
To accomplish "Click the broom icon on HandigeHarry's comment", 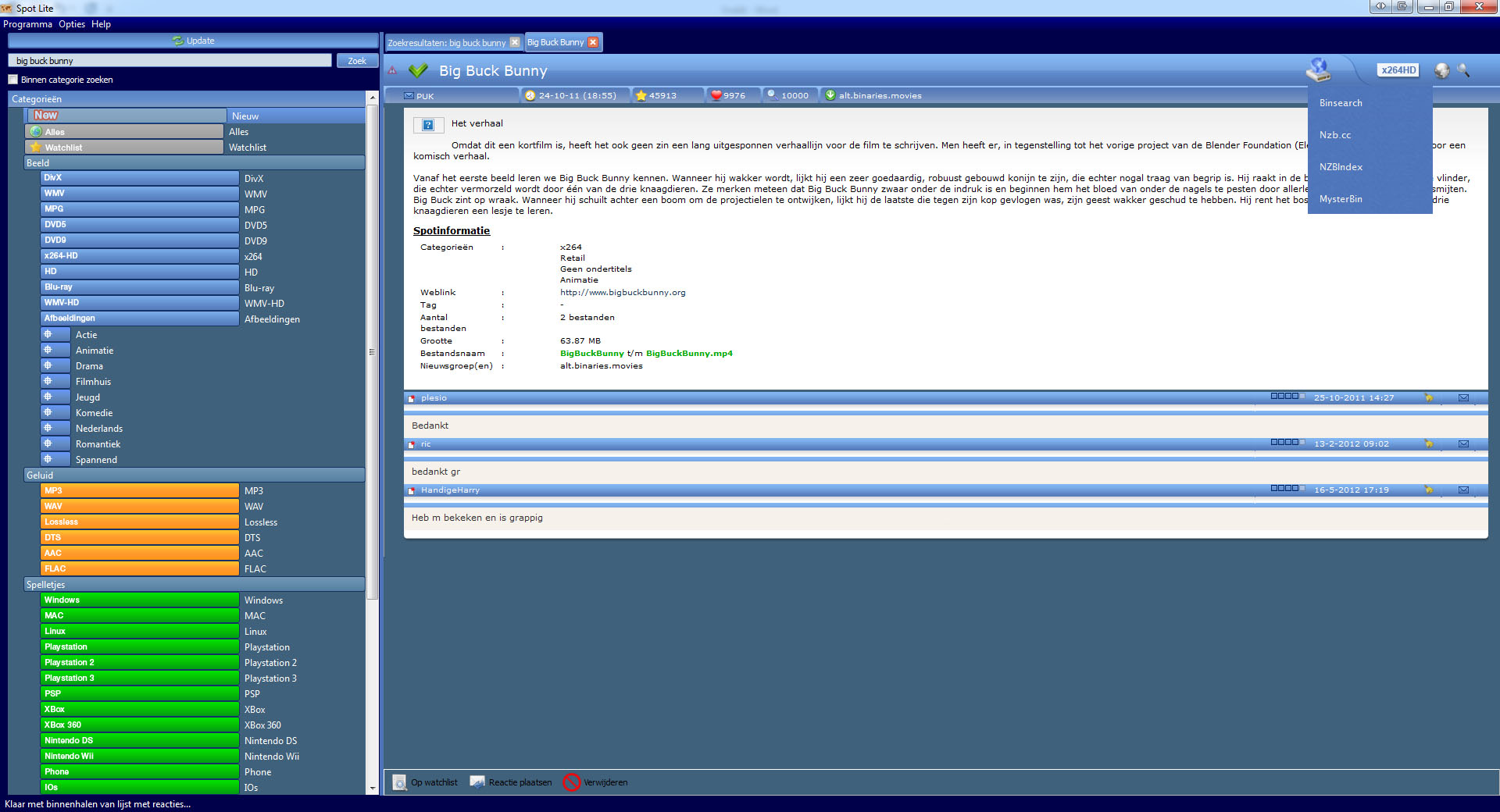I will pos(1429,490).
